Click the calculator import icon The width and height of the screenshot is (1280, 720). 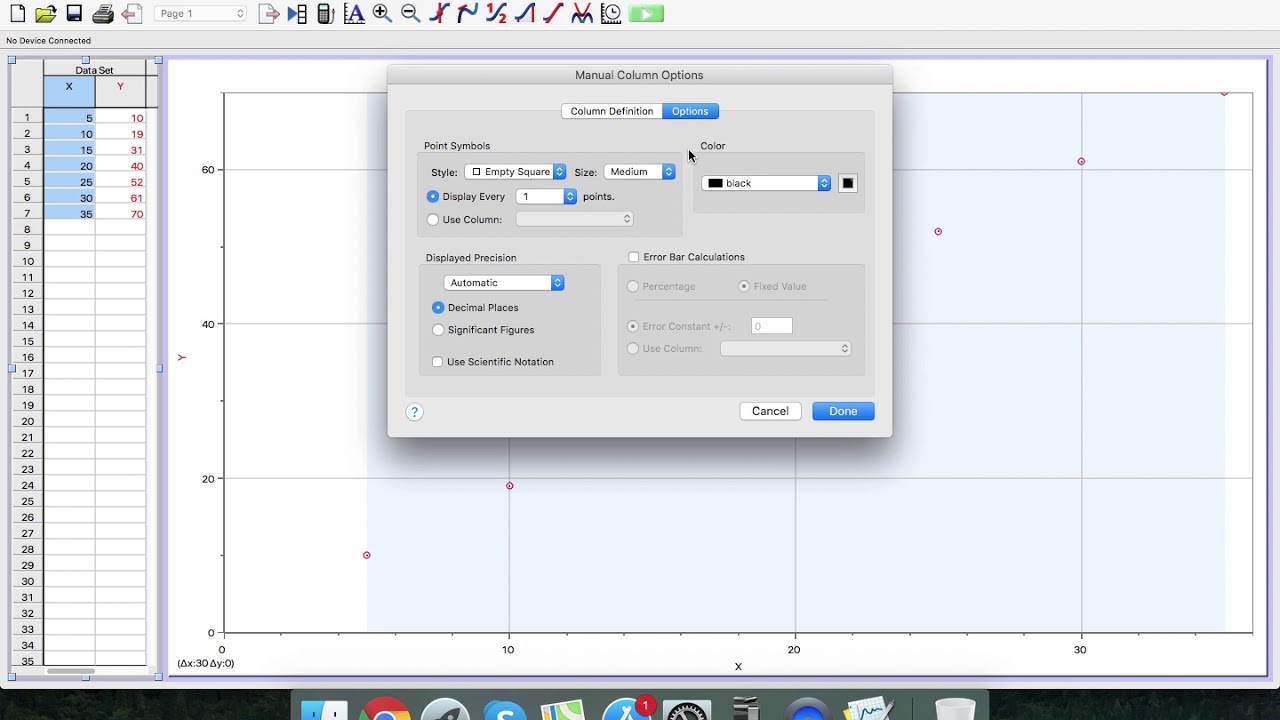coord(325,14)
